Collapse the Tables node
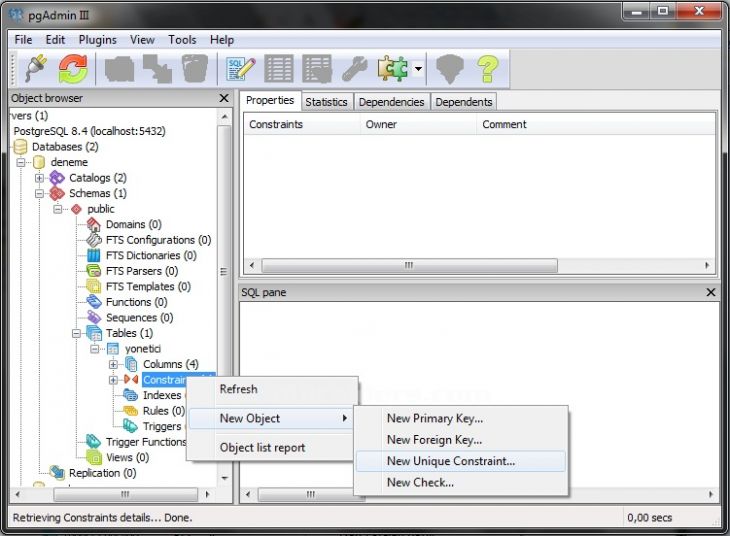The image size is (730, 536). [x=76, y=333]
